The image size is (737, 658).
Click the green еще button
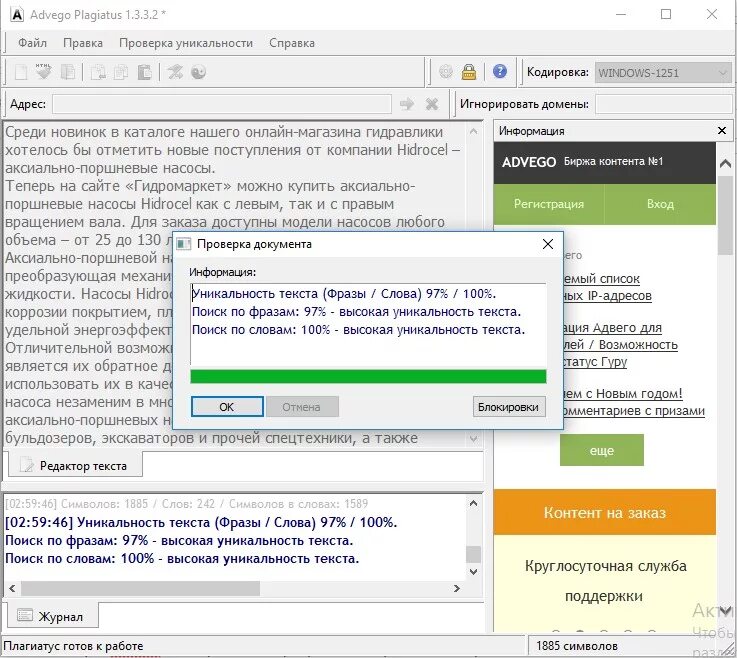[x=602, y=450]
